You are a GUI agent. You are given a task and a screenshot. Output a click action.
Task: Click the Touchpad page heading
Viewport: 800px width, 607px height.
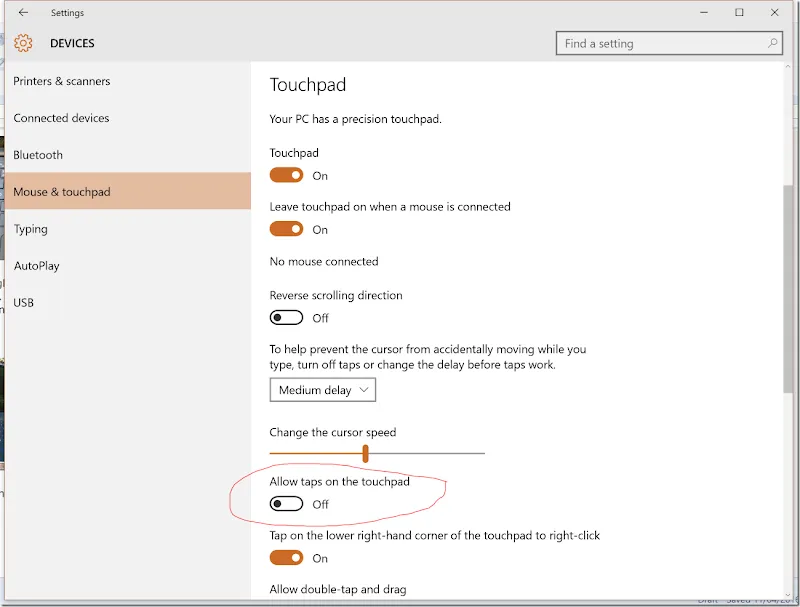coord(307,85)
